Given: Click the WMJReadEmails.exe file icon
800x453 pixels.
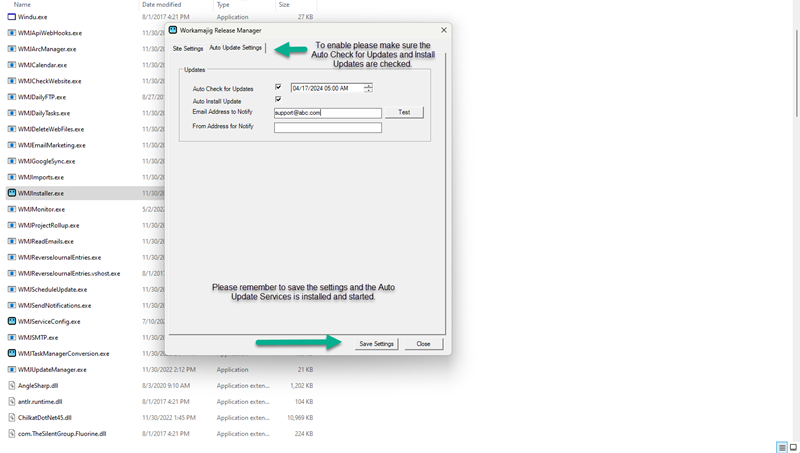Looking at the screenshot, I should click(x=12, y=241).
